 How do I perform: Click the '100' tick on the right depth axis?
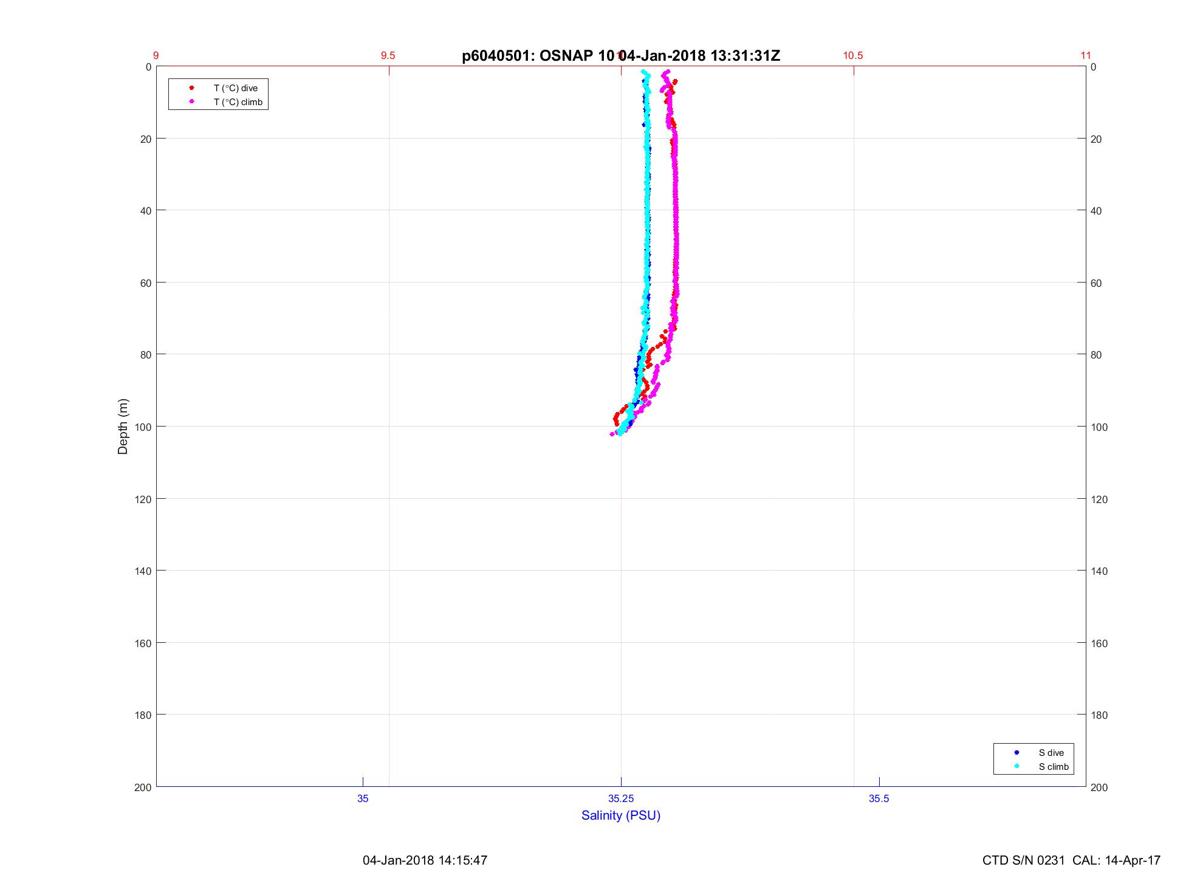1100,427
